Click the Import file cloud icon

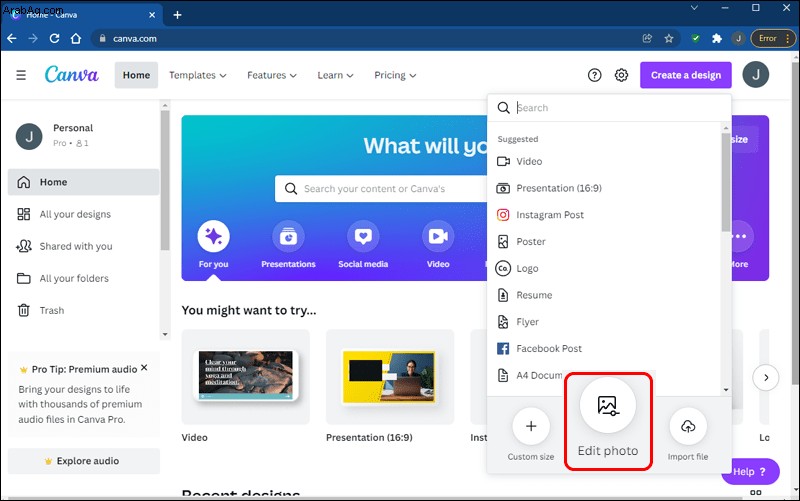click(688, 426)
